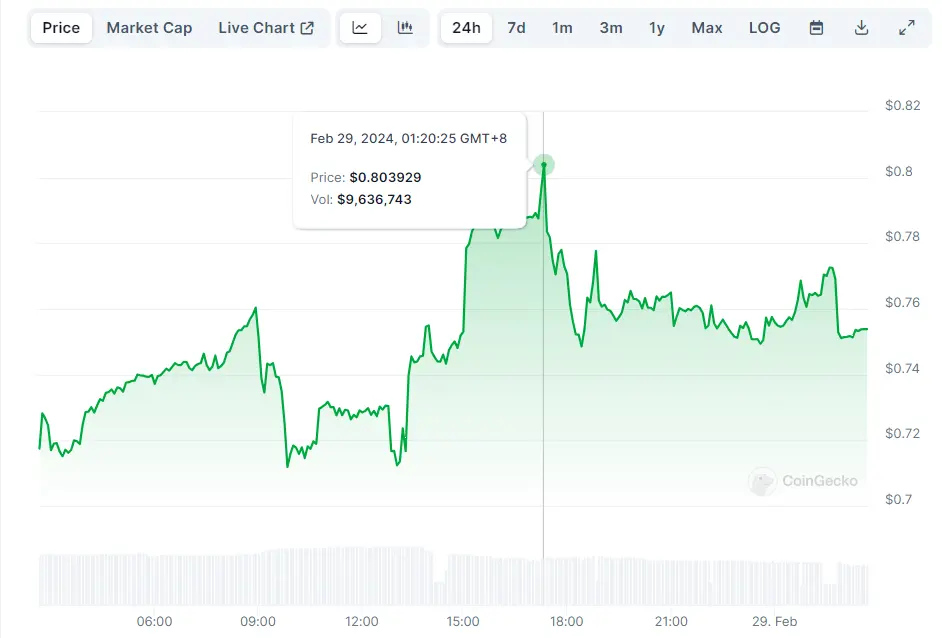Click the CoinGecko watermark logo
Screen dimensions: 942x638
(x=804, y=481)
